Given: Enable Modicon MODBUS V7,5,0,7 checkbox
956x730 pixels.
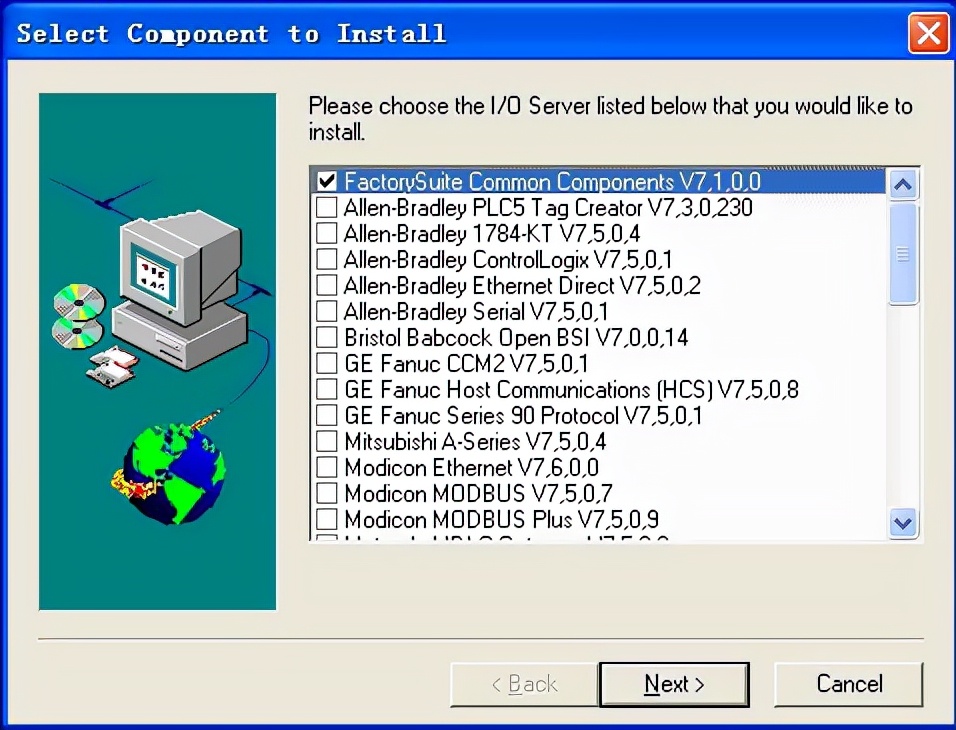Looking at the screenshot, I should coord(327,493).
